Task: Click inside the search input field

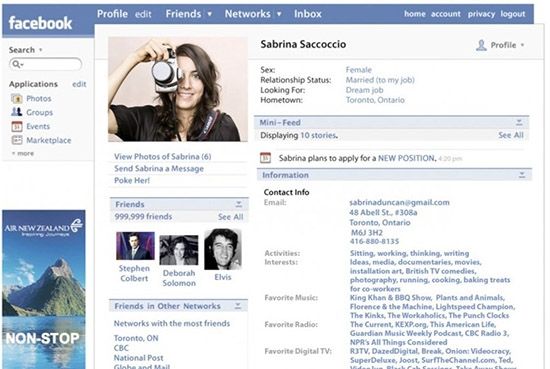Action: coord(46,64)
